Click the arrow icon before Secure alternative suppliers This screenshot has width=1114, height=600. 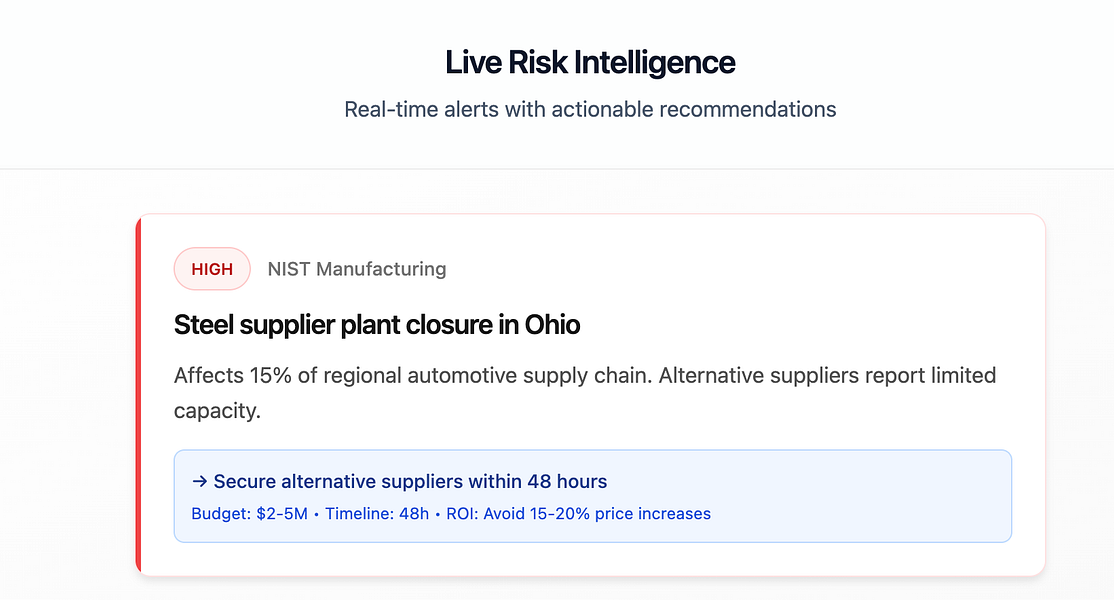(x=199, y=482)
